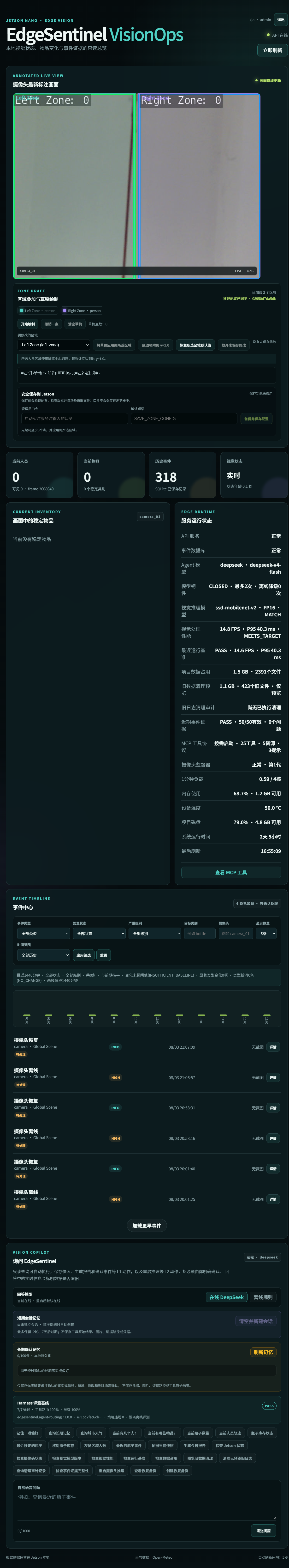
Task: Select the 离线规则 answer mode
Action: [263, 1297]
